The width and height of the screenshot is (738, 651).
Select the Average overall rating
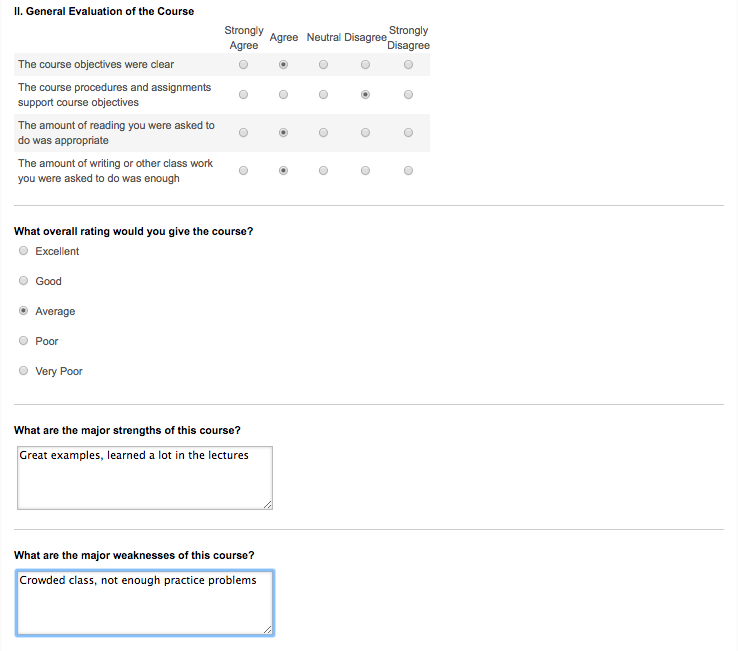click(23, 311)
